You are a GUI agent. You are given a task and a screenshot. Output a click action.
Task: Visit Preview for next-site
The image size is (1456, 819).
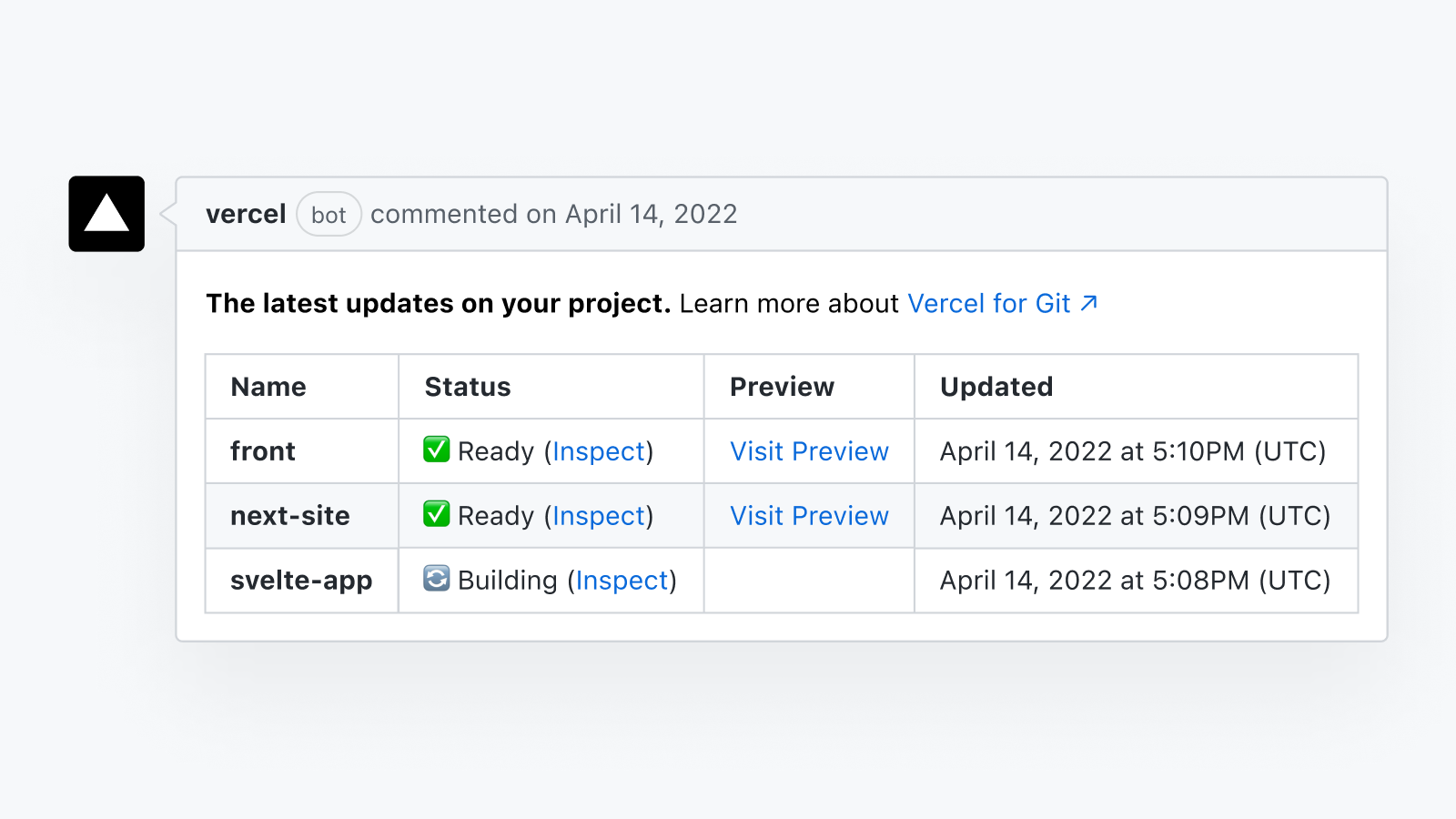808,515
